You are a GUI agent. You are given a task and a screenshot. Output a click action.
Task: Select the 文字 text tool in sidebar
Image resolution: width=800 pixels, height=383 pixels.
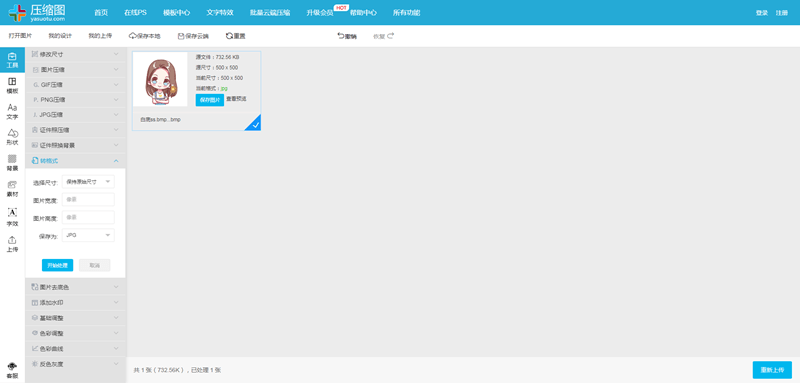(x=12, y=112)
